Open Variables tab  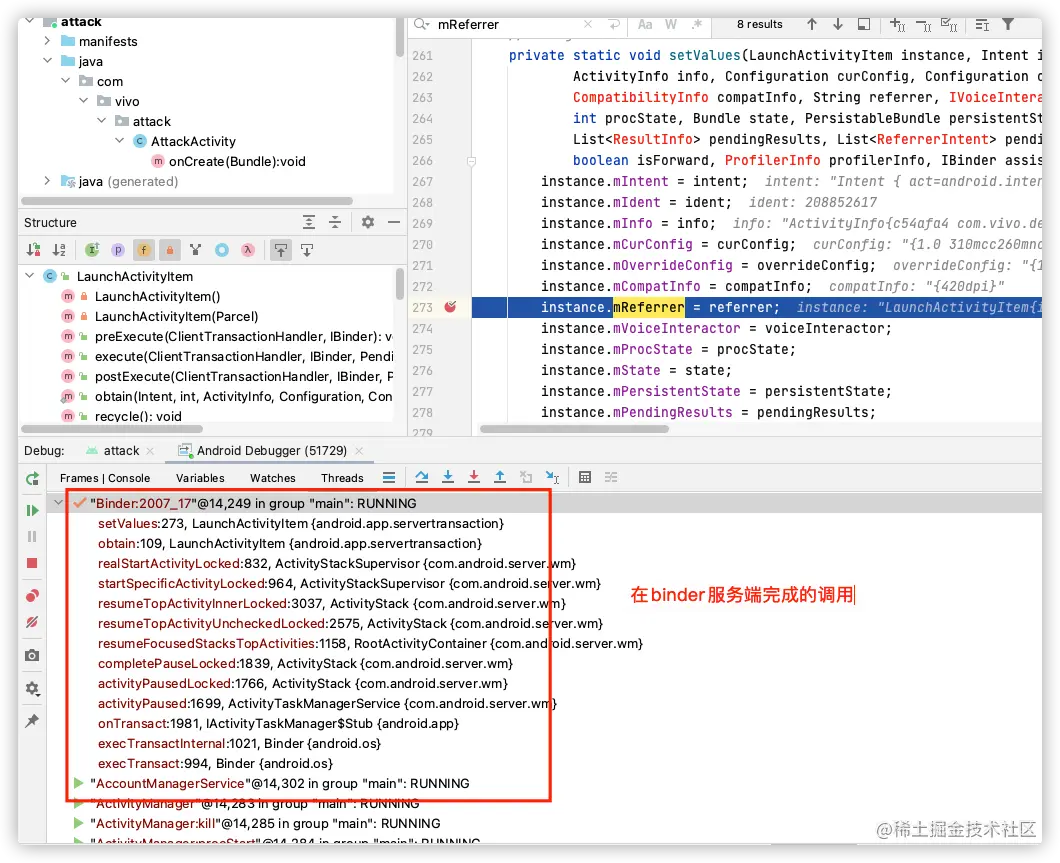[200, 478]
